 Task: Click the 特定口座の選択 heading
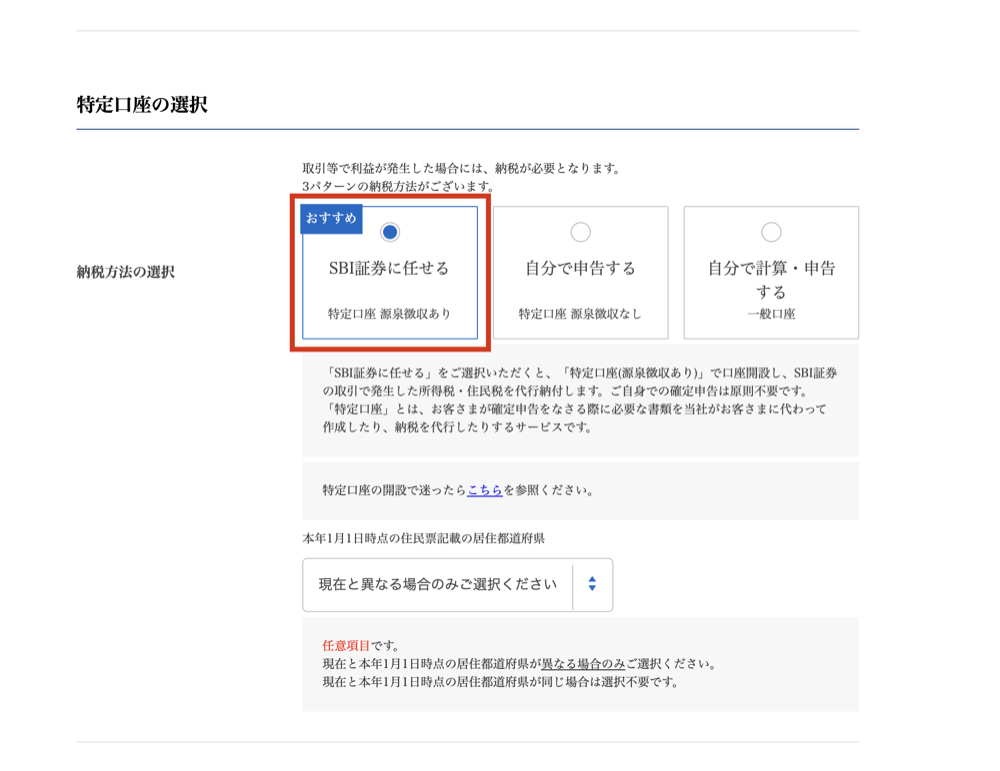[142, 105]
